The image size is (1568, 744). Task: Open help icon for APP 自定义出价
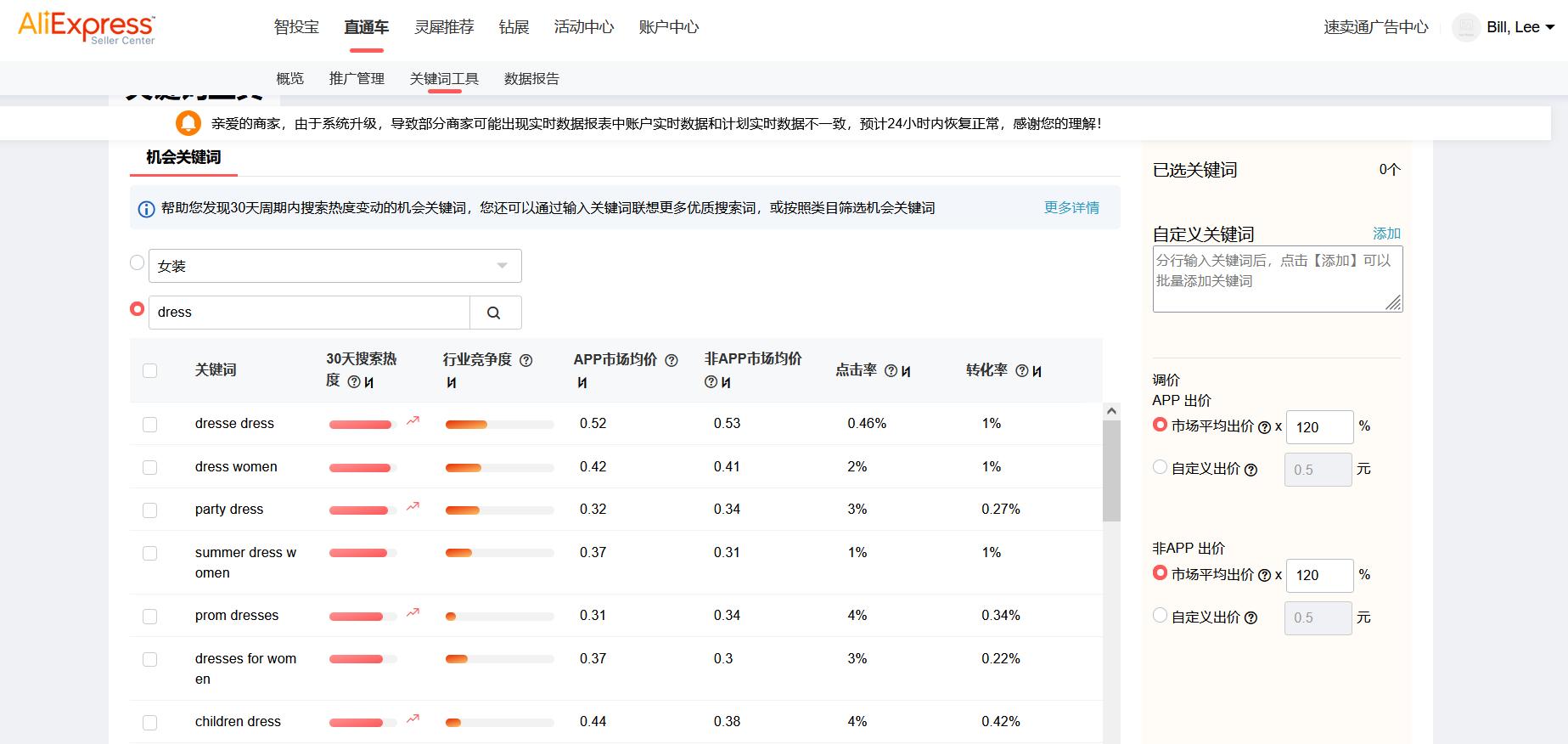[x=1250, y=470]
